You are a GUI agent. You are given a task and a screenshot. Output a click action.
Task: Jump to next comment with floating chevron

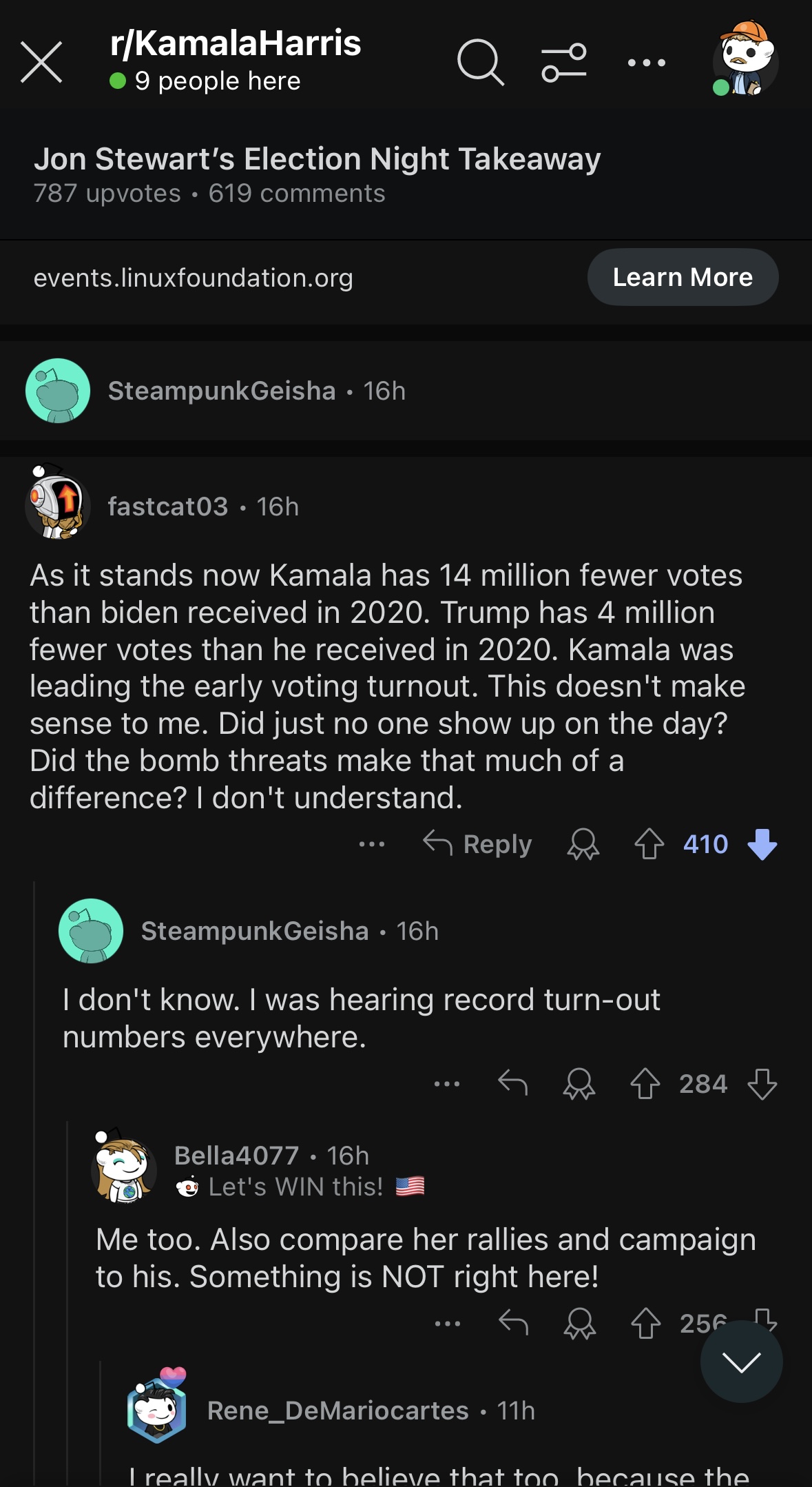tap(741, 1362)
